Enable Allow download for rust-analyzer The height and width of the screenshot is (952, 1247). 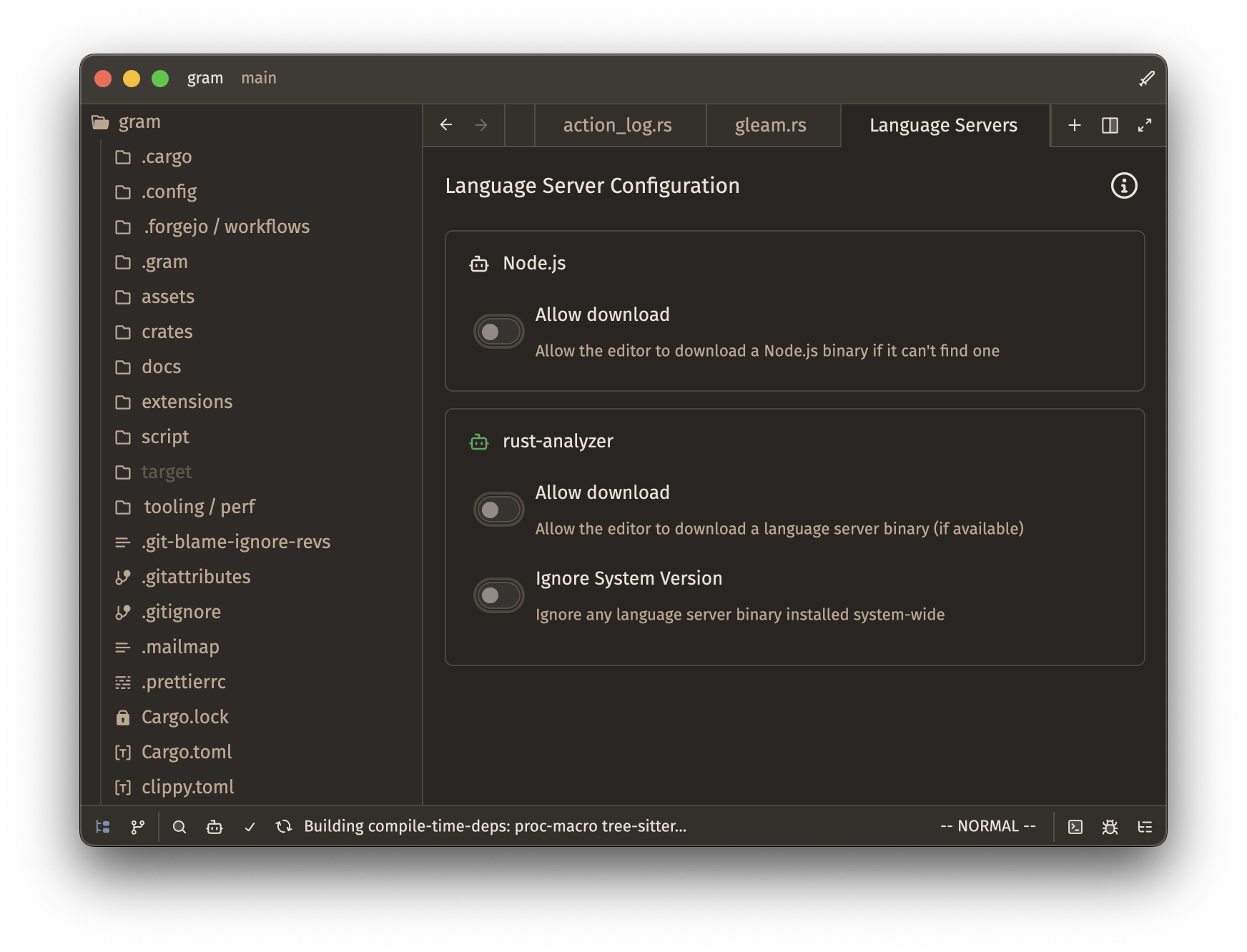(498, 509)
